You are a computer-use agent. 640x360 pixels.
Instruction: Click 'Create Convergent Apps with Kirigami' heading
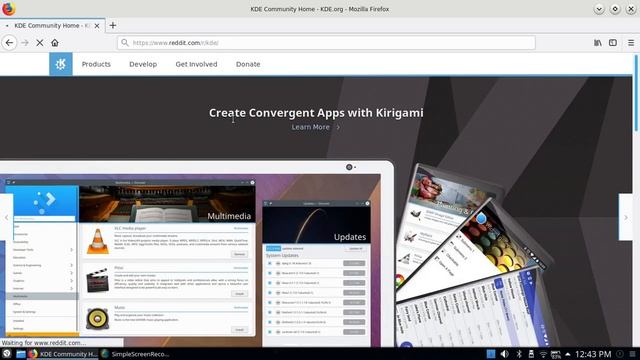tap(316, 113)
